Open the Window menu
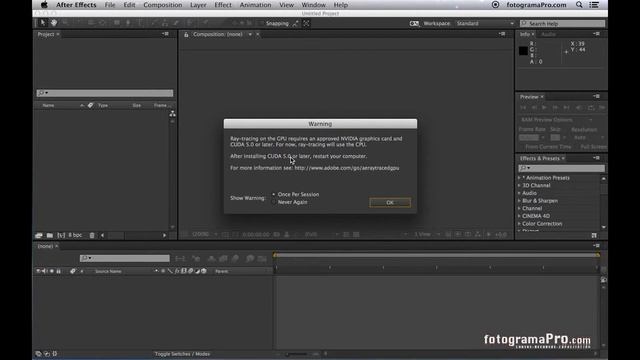Image resolution: width=640 pixels, height=360 pixels. (x=313, y=5)
